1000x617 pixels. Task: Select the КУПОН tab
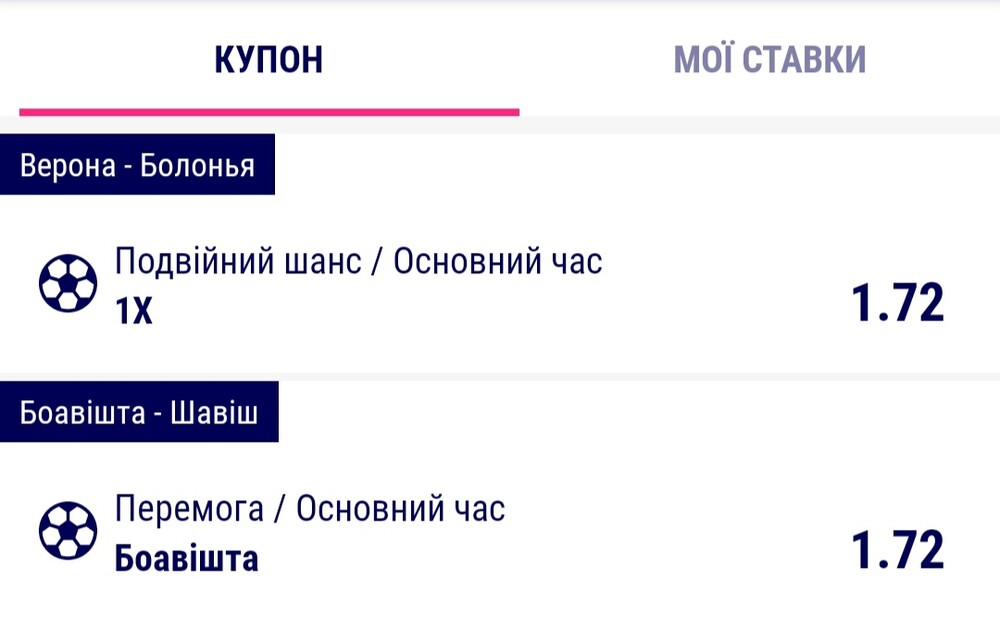268,59
